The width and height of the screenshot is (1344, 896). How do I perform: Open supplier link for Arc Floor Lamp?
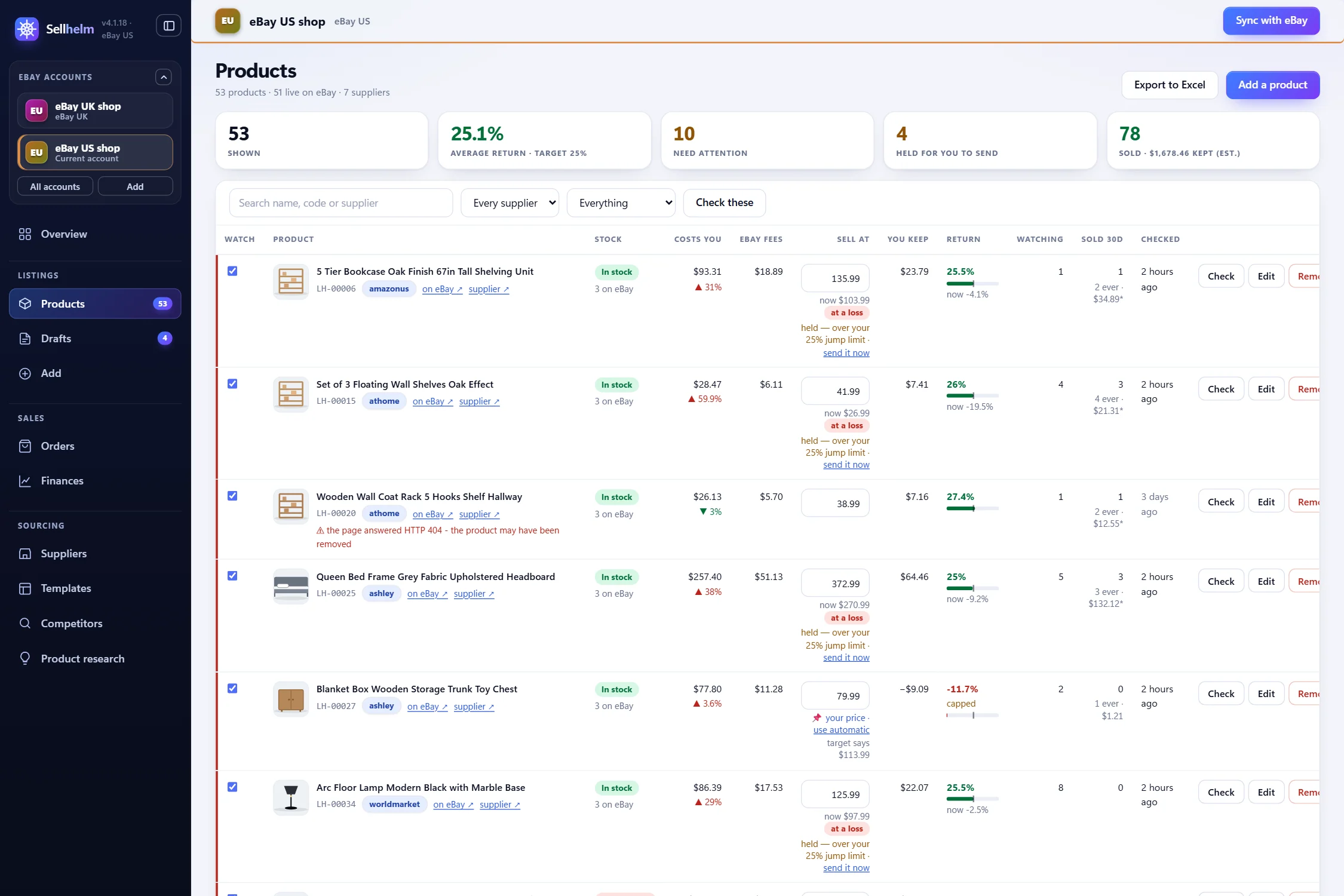(x=500, y=805)
